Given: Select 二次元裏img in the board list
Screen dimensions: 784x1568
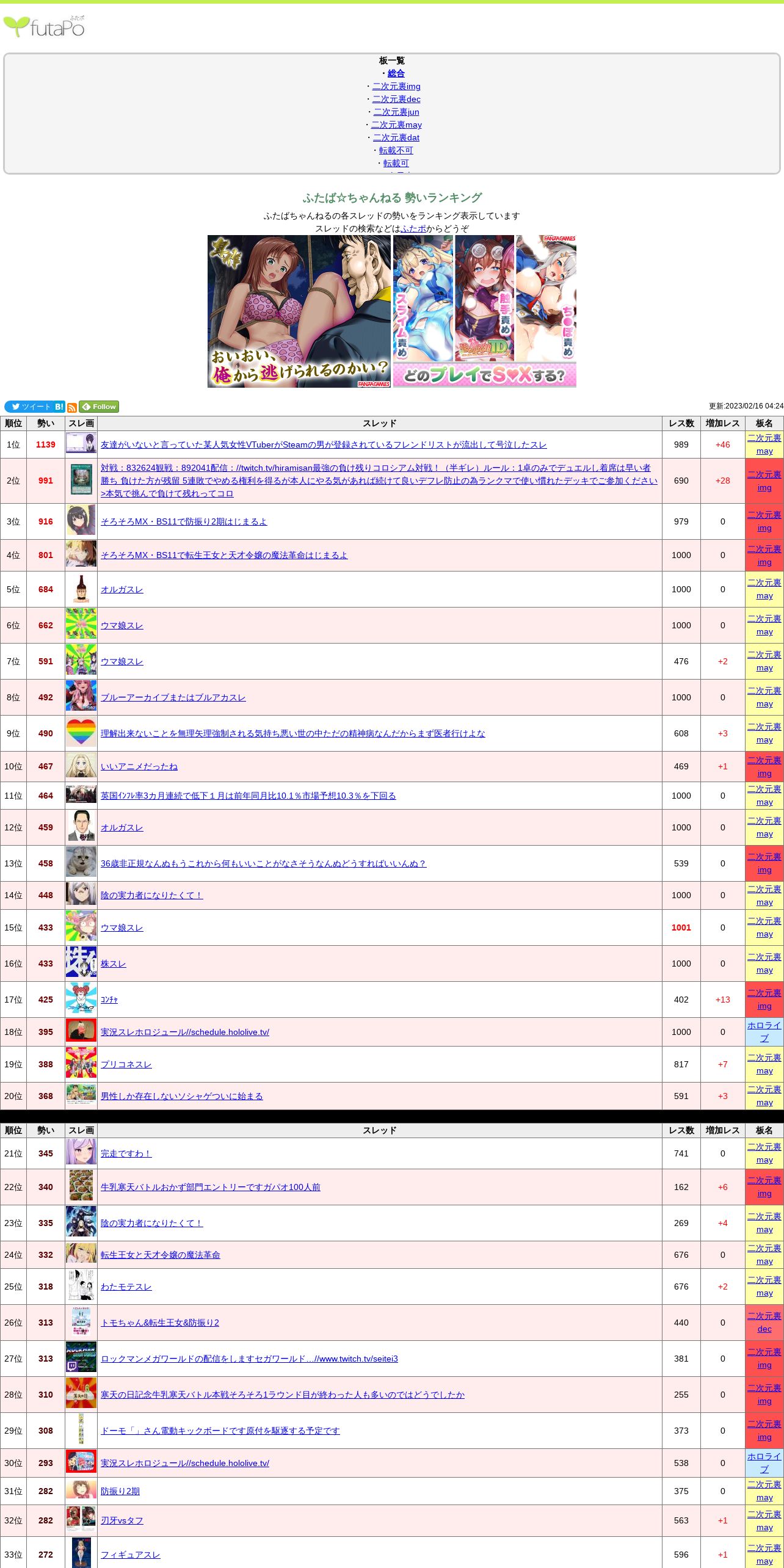Looking at the screenshot, I should [396, 86].
